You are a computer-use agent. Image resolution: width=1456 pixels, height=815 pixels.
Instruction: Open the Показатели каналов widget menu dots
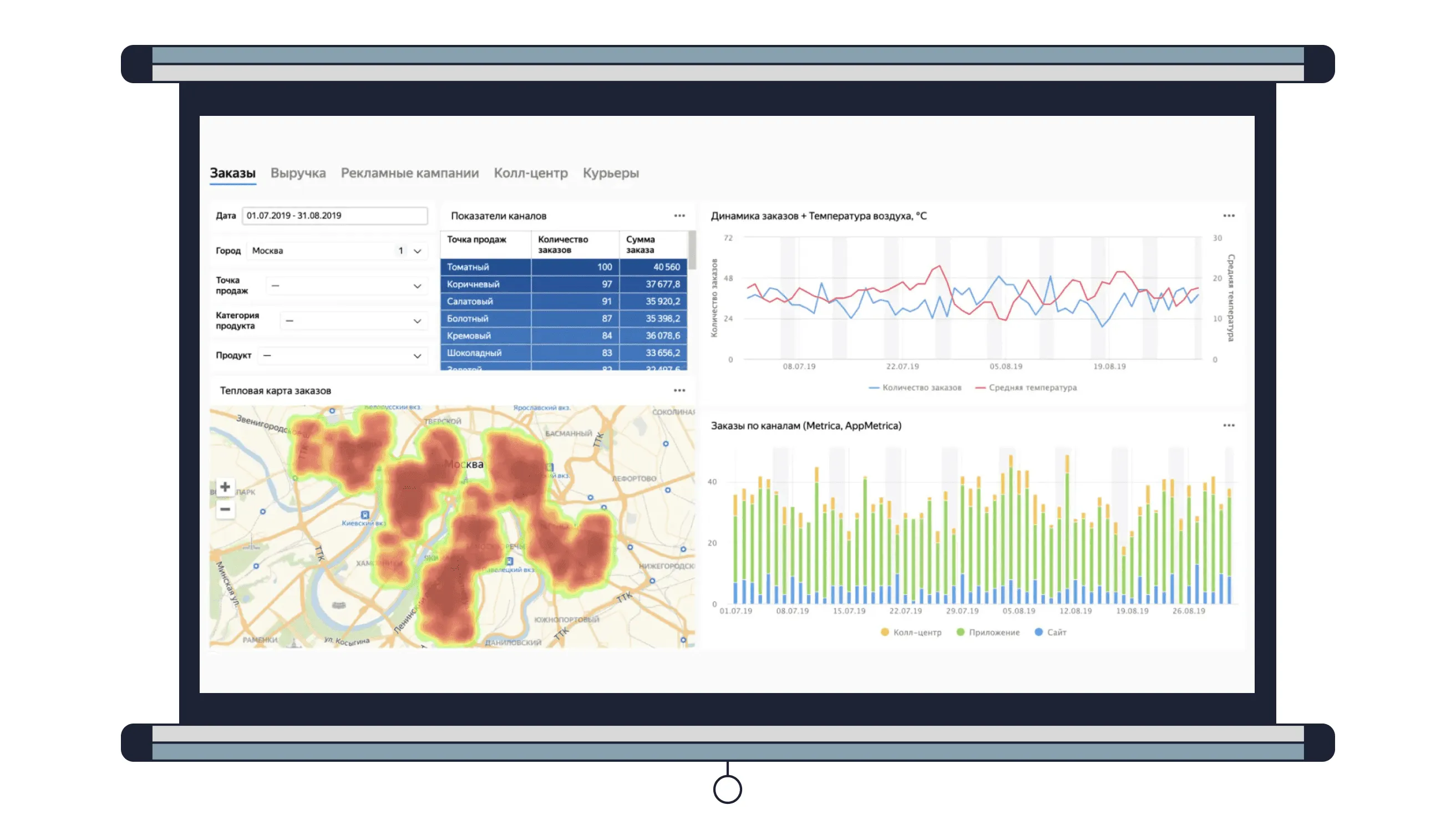pos(679,216)
